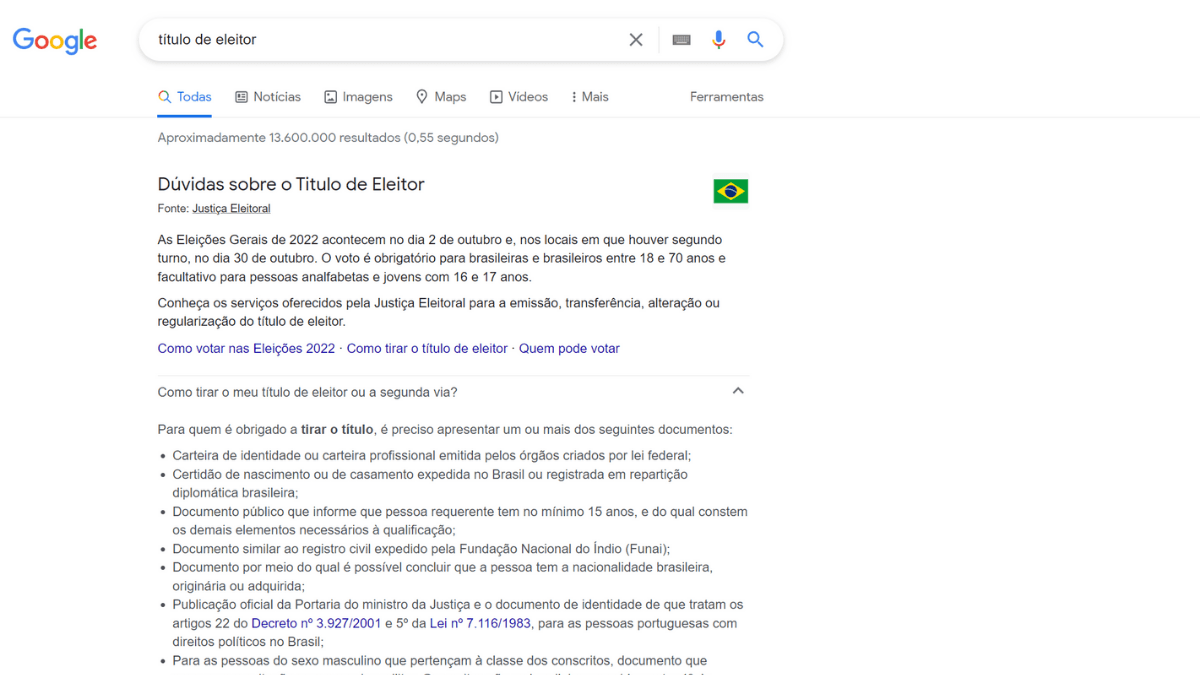The image size is (1200, 675).
Task: Start voice search with microphone icon
Action: (719, 40)
